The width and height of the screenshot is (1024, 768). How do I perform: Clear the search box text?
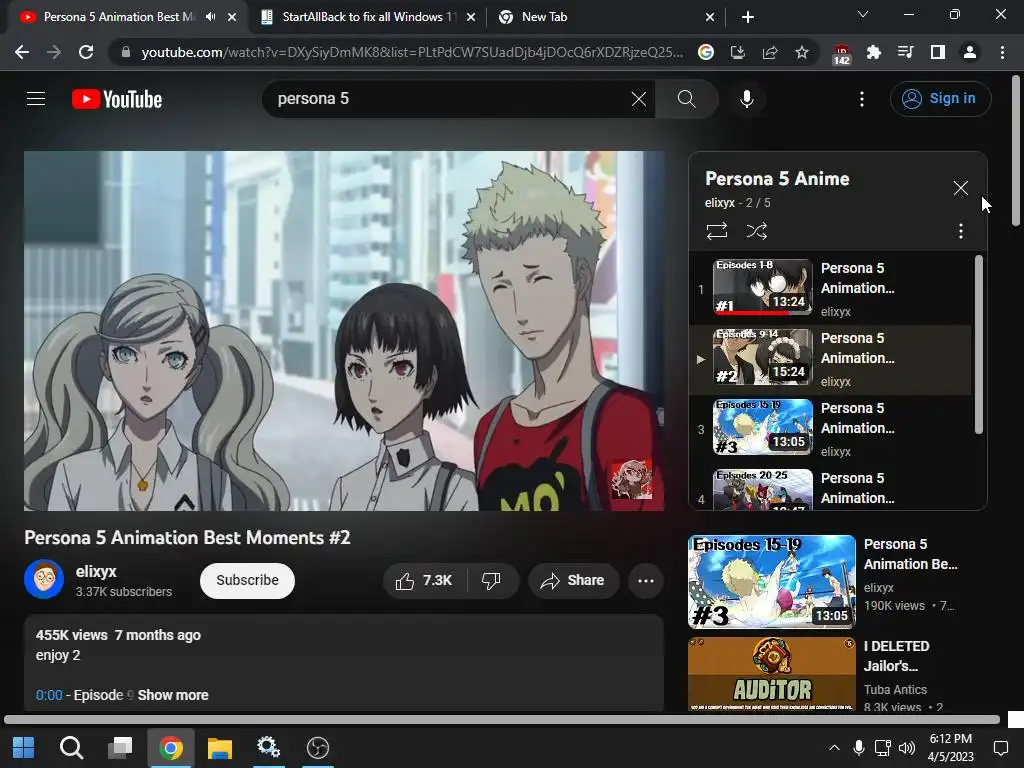click(639, 99)
